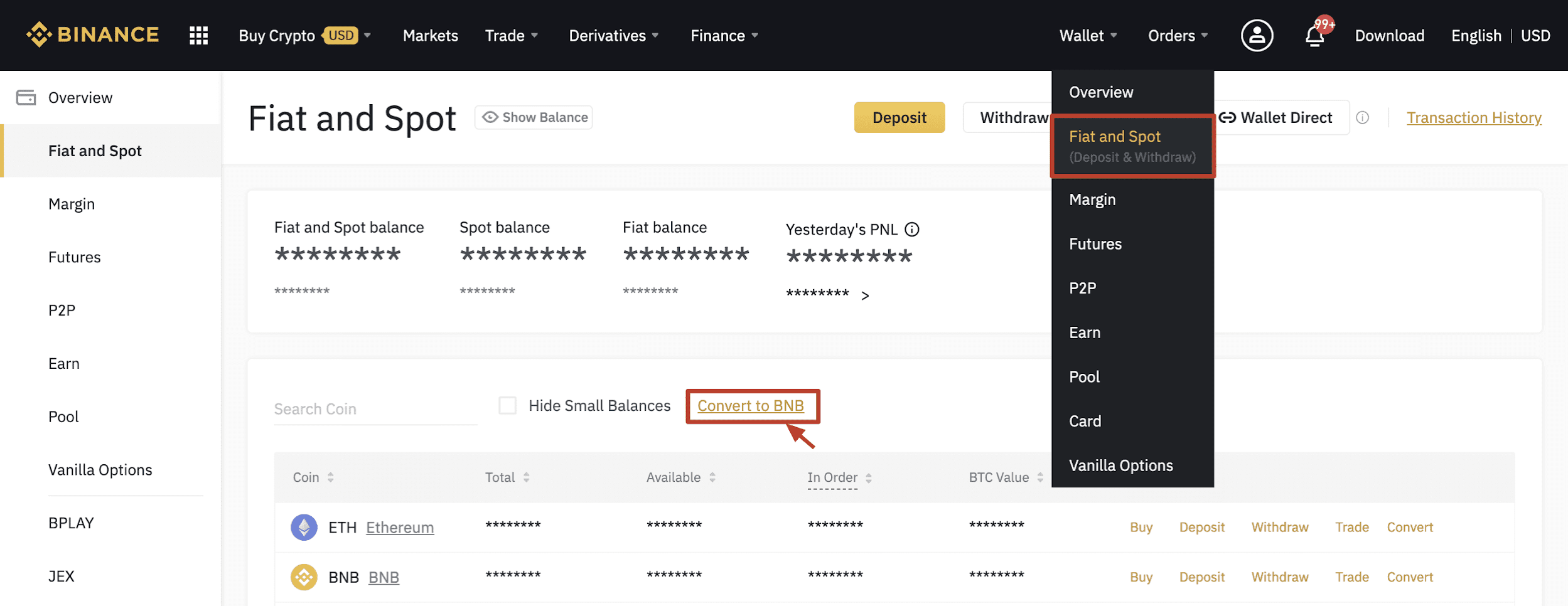Image resolution: width=1568 pixels, height=606 pixels.
Task: Click the Wallet Direct link icon
Action: pyautogui.click(x=1227, y=117)
